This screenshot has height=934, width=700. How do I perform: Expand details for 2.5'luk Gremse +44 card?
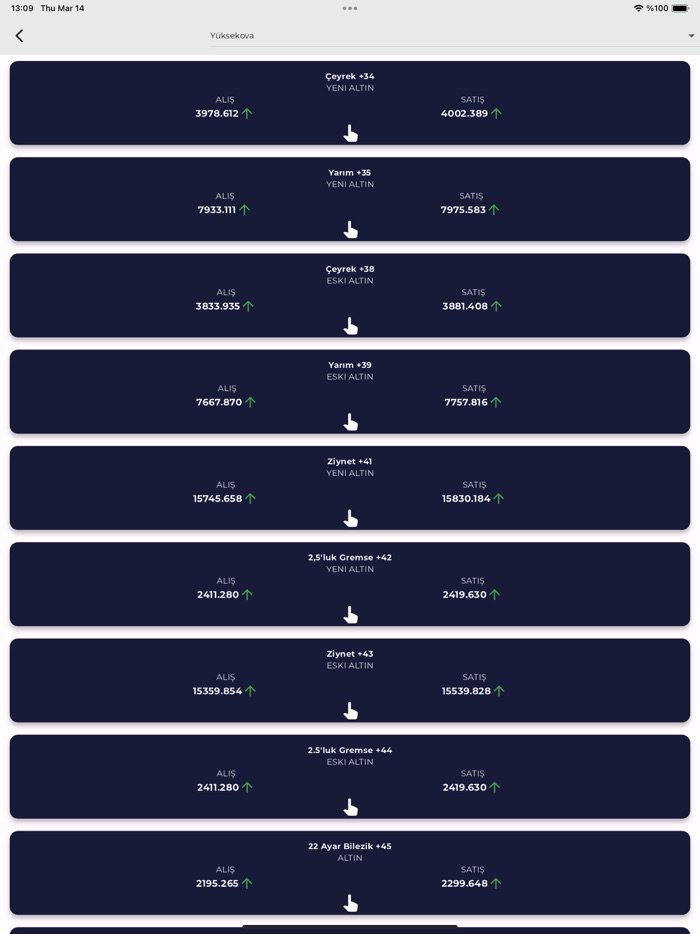(350, 807)
